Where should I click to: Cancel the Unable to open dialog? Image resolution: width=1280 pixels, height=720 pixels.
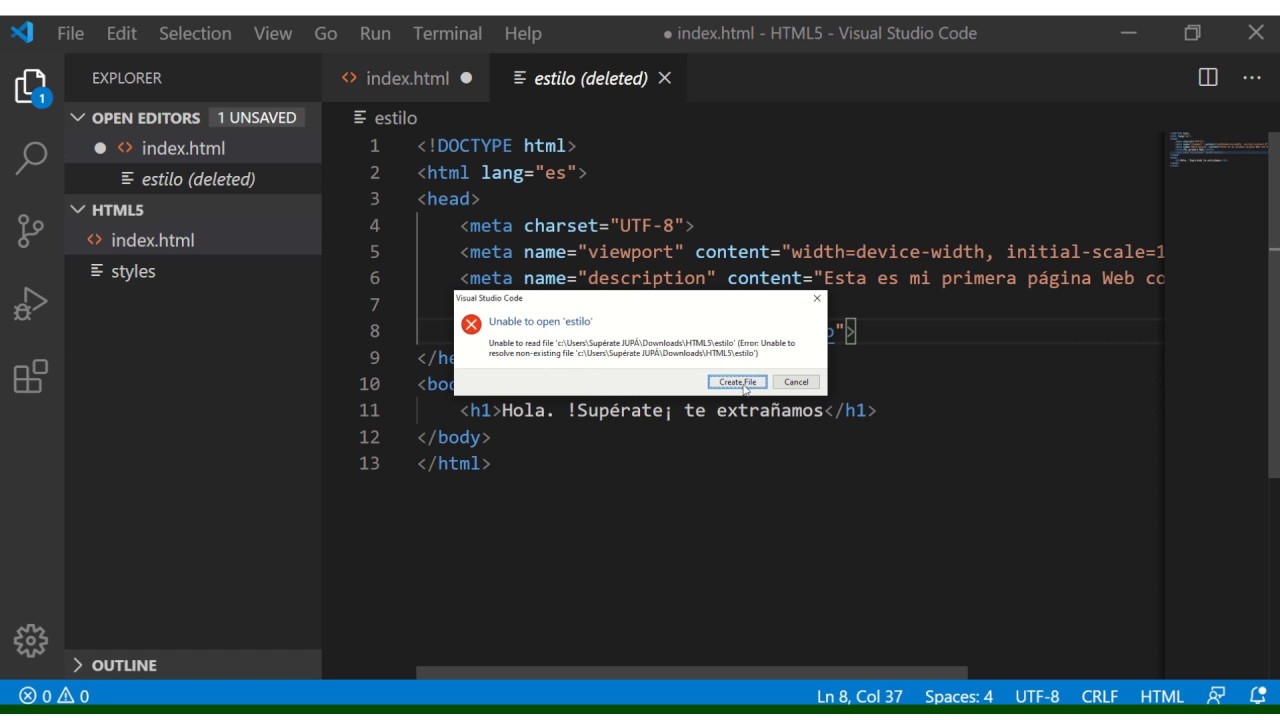(796, 382)
